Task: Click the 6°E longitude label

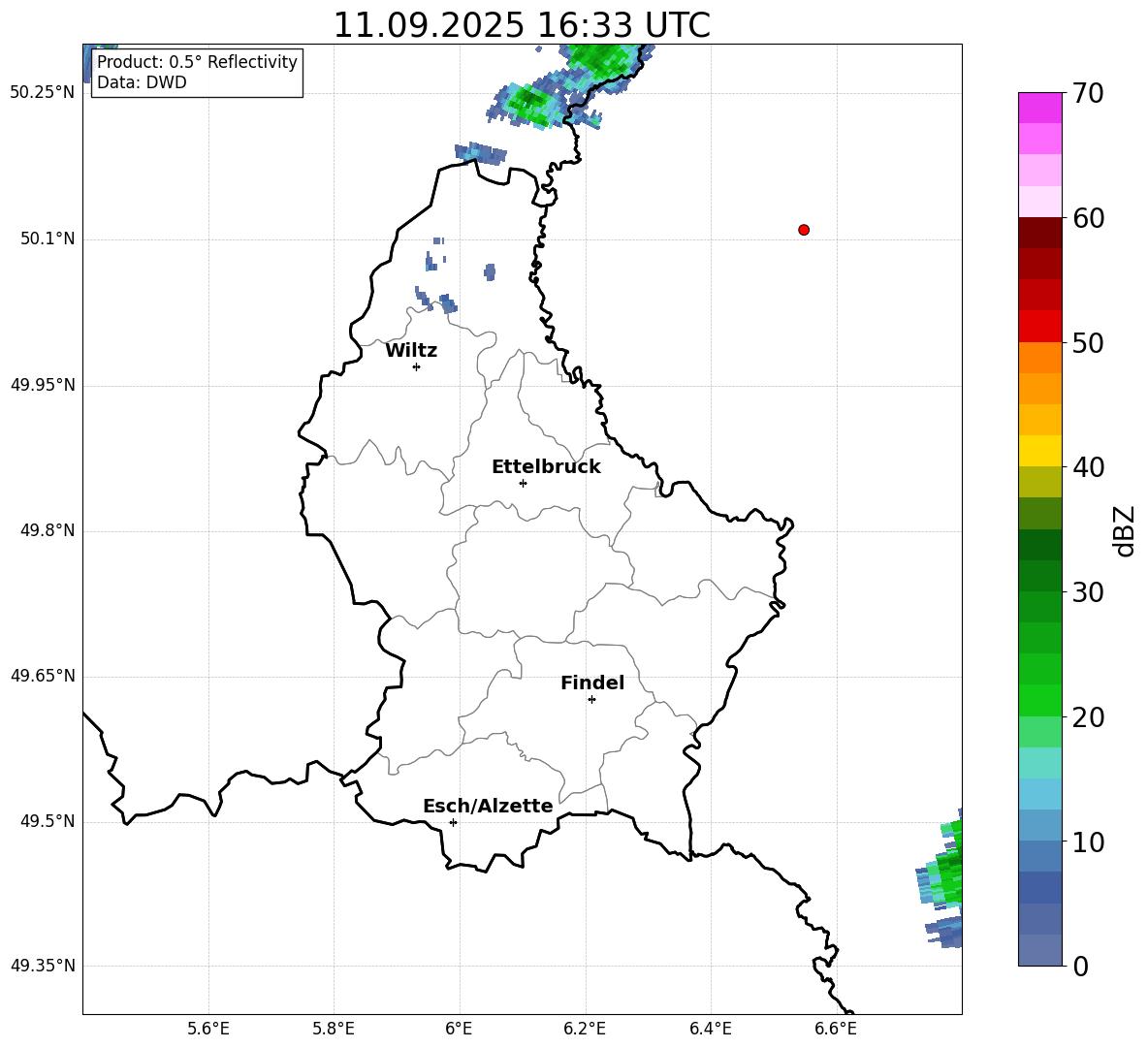Action: (x=459, y=1029)
